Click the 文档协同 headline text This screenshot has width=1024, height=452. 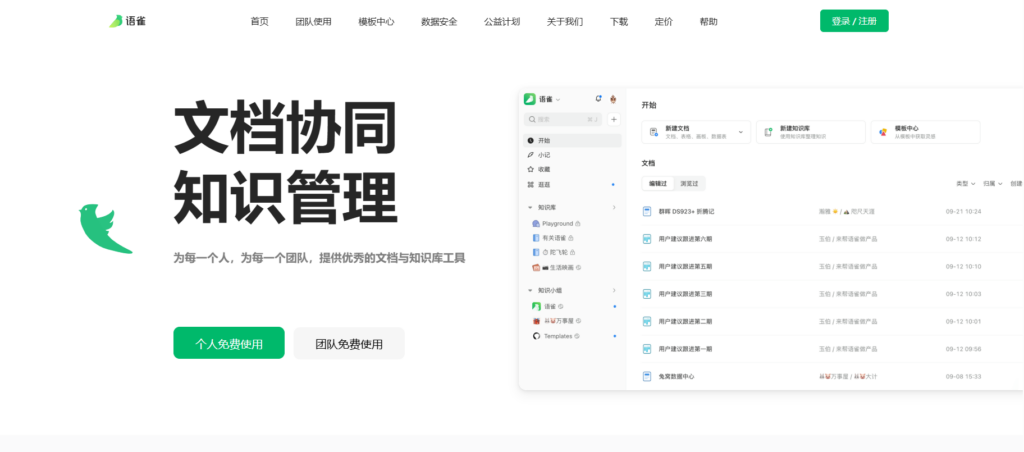point(285,128)
